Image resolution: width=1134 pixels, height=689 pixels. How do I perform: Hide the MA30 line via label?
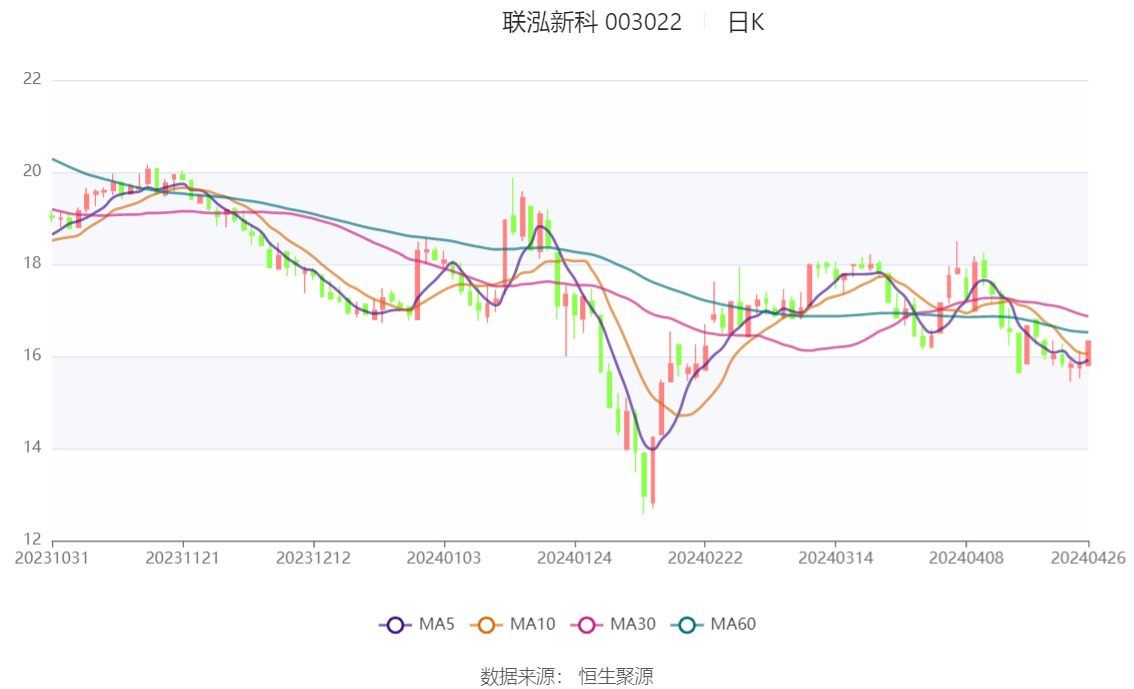(633, 624)
